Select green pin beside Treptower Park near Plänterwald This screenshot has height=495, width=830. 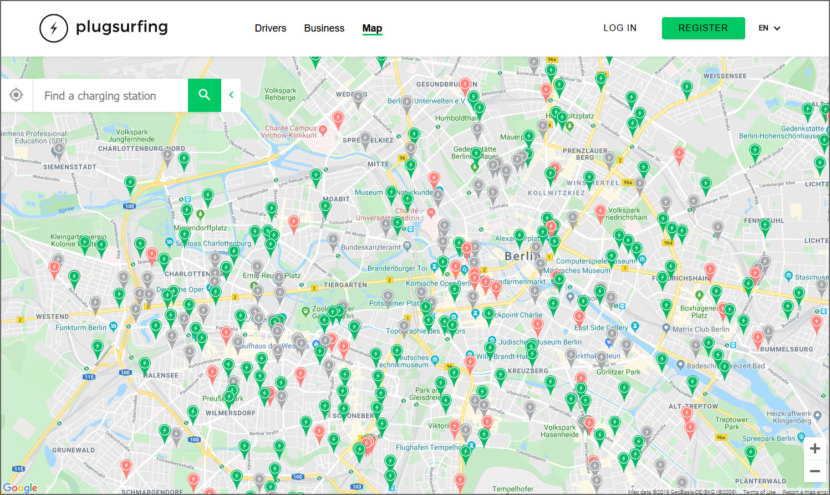(x=750, y=453)
